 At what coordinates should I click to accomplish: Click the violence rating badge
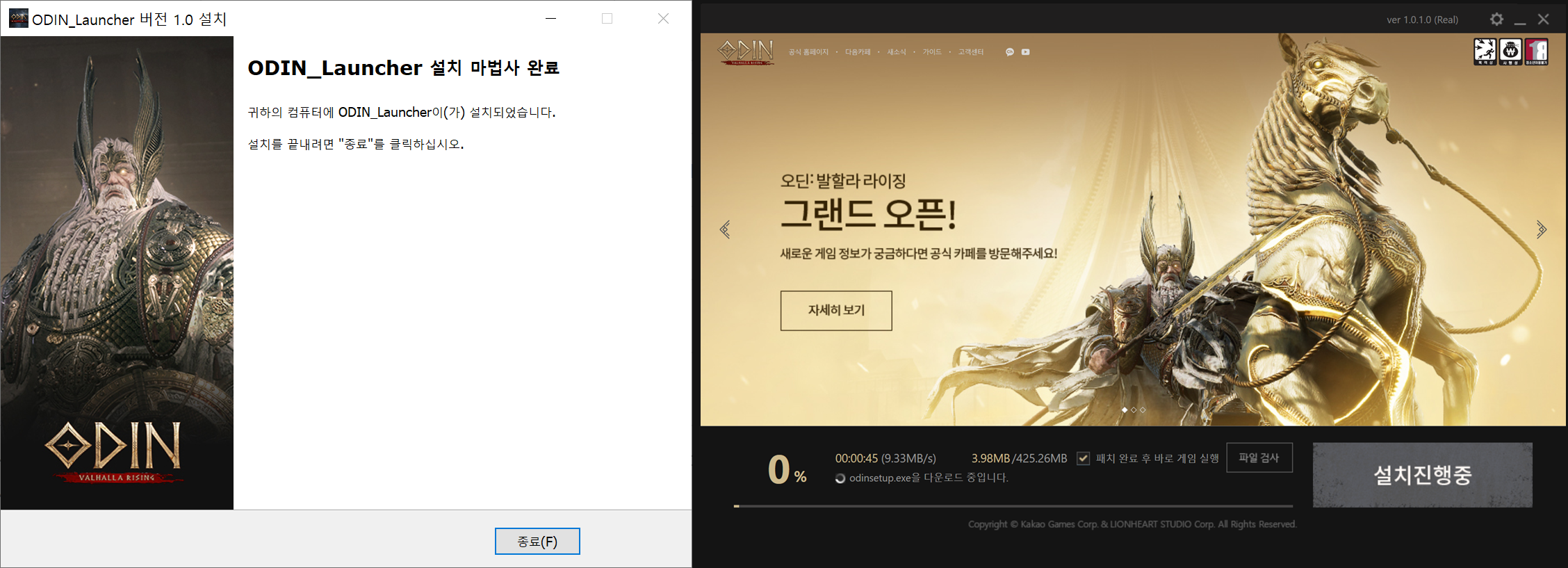1485,51
